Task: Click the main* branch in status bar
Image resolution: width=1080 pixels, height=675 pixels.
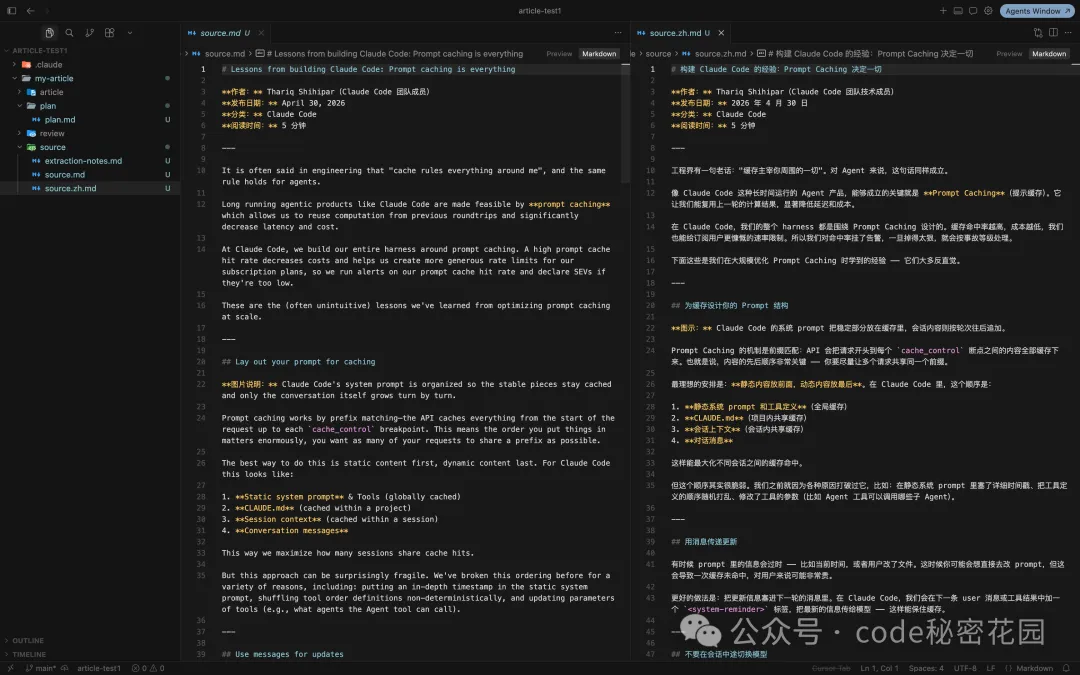Action: (41, 668)
